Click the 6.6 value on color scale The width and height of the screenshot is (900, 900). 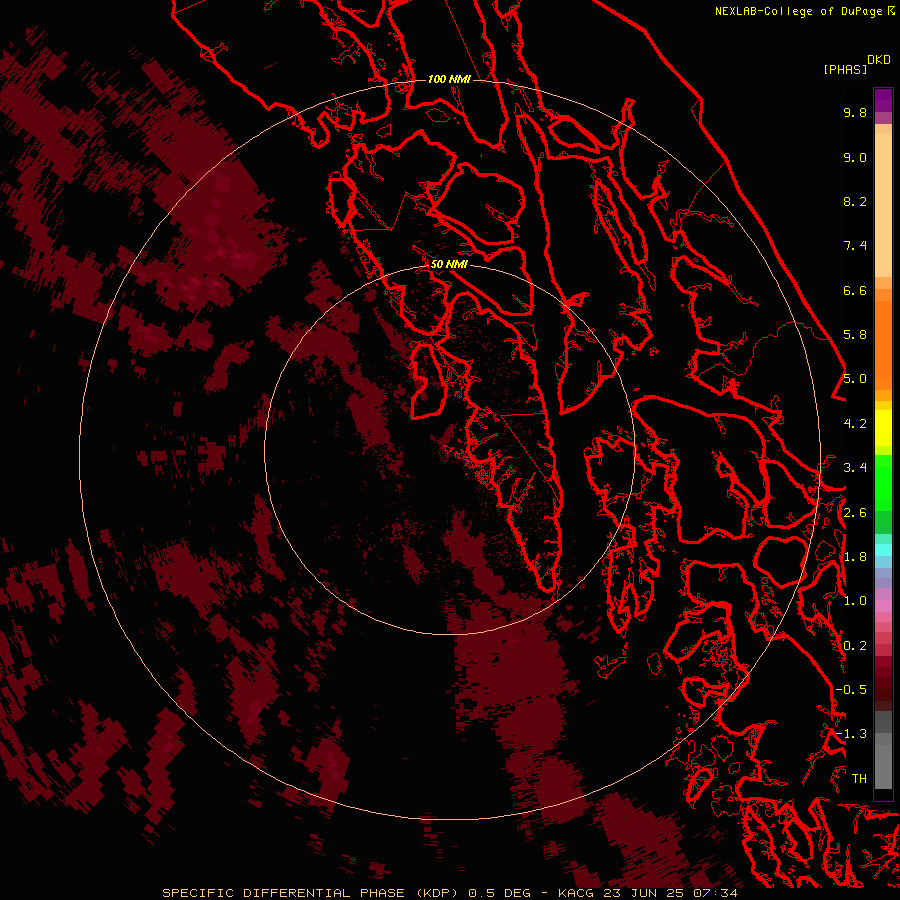[x=855, y=290]
